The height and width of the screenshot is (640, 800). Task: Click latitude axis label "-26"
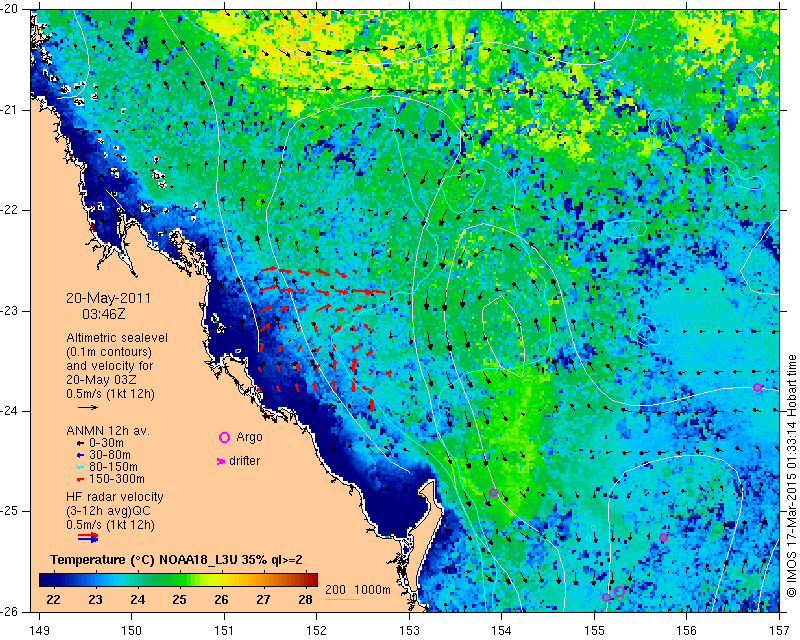(10, 611)
